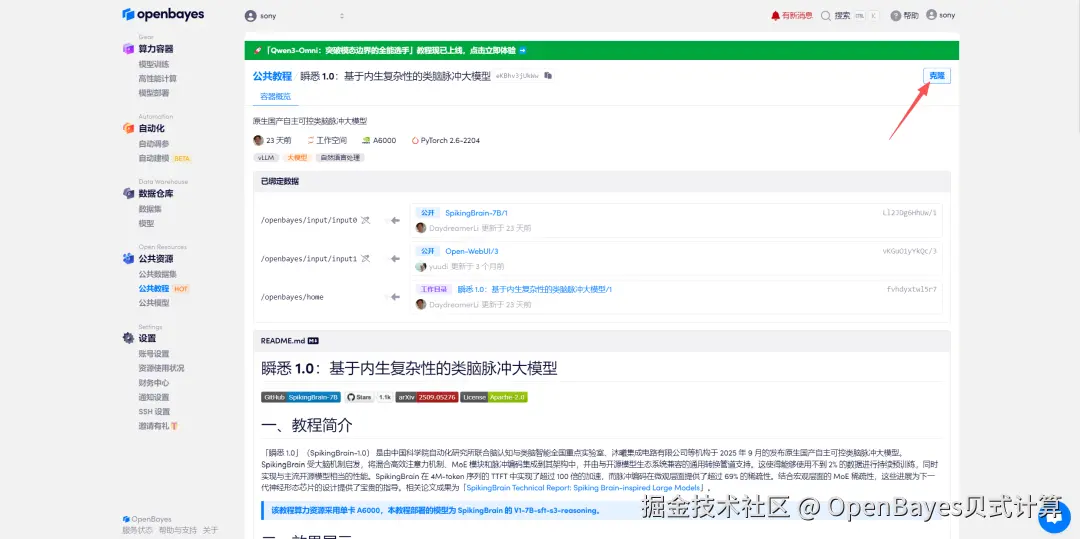Open 模型部署 in the sidebar

(x=154, y=93)
